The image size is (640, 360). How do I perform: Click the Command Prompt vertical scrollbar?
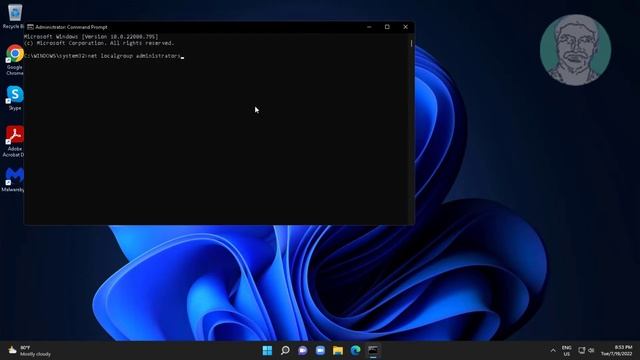click(x=411, y=129)
